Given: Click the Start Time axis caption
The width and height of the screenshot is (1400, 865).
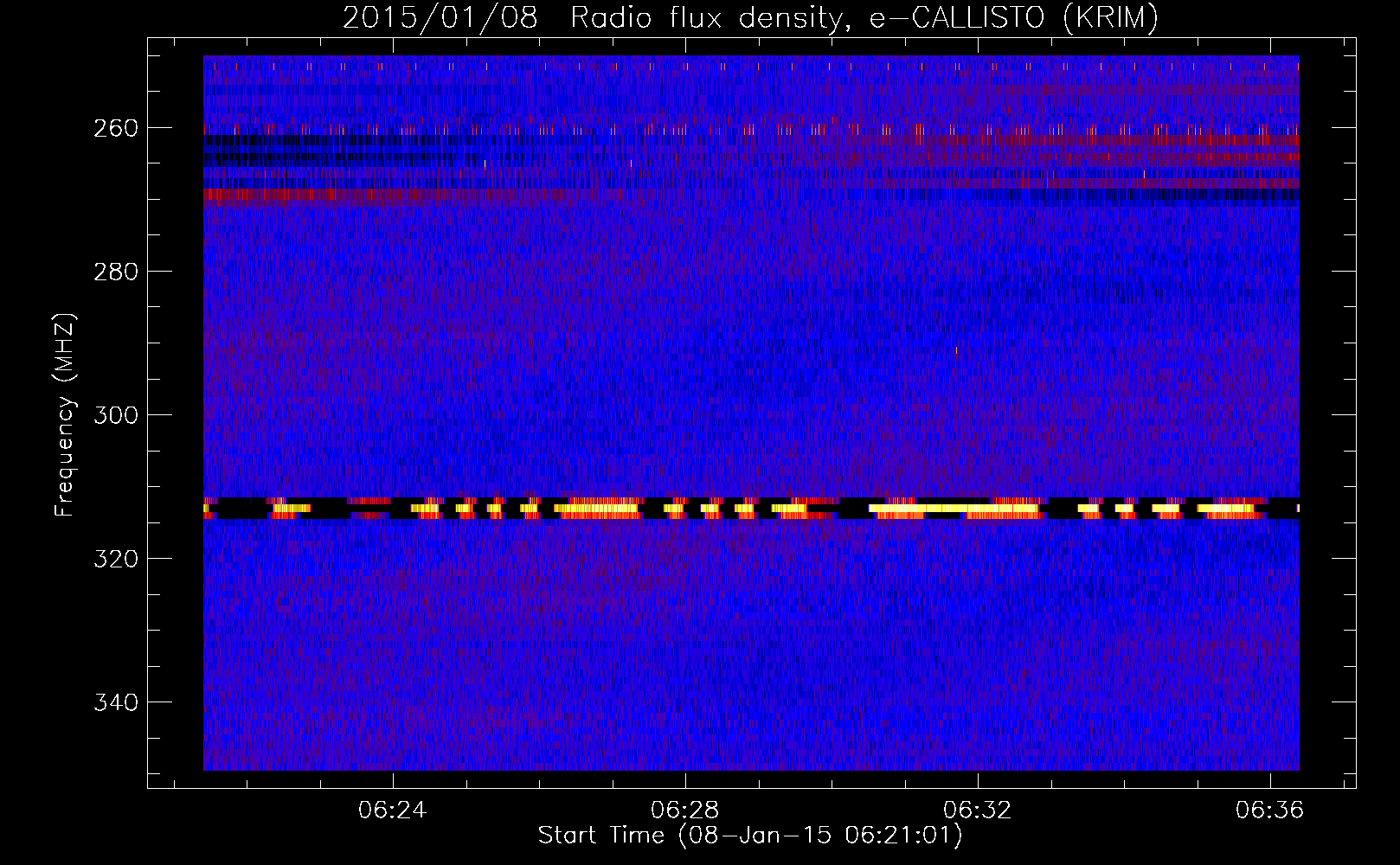Looking at the screenshot, I should tap(750, 836).
